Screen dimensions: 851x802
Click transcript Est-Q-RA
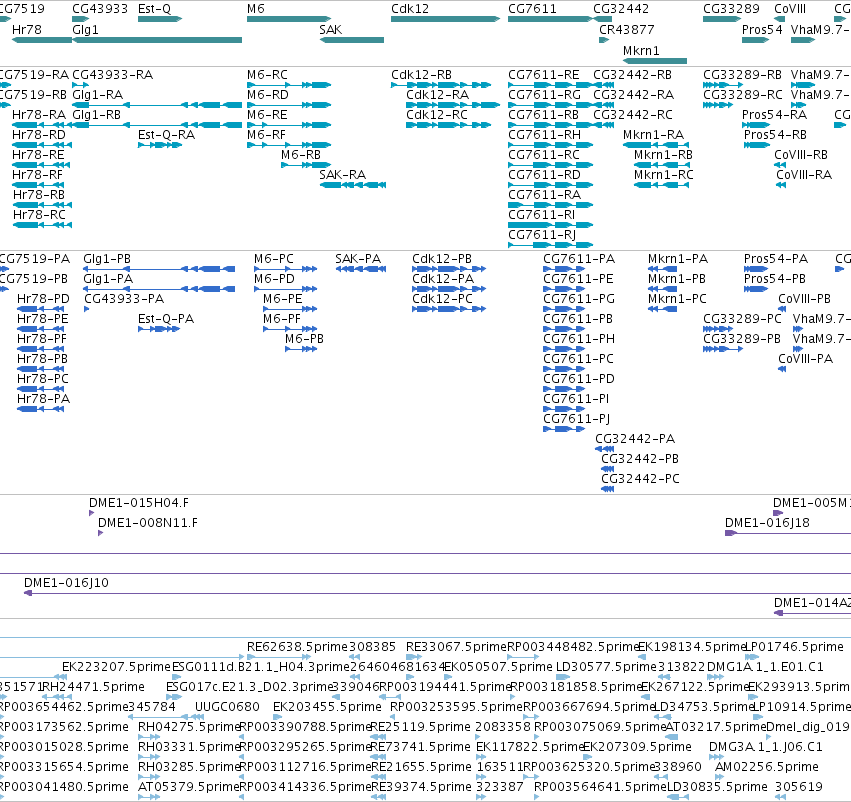(166, 135)
